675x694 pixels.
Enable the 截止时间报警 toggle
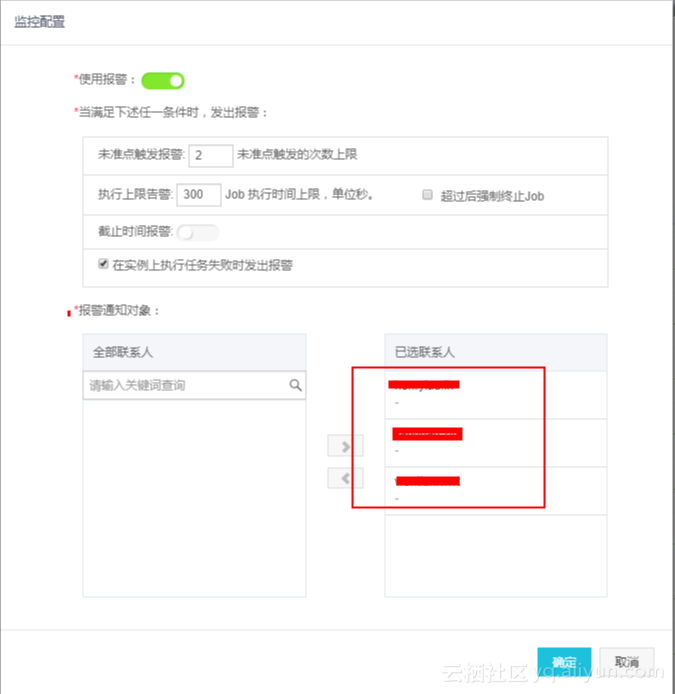[197, 232]
